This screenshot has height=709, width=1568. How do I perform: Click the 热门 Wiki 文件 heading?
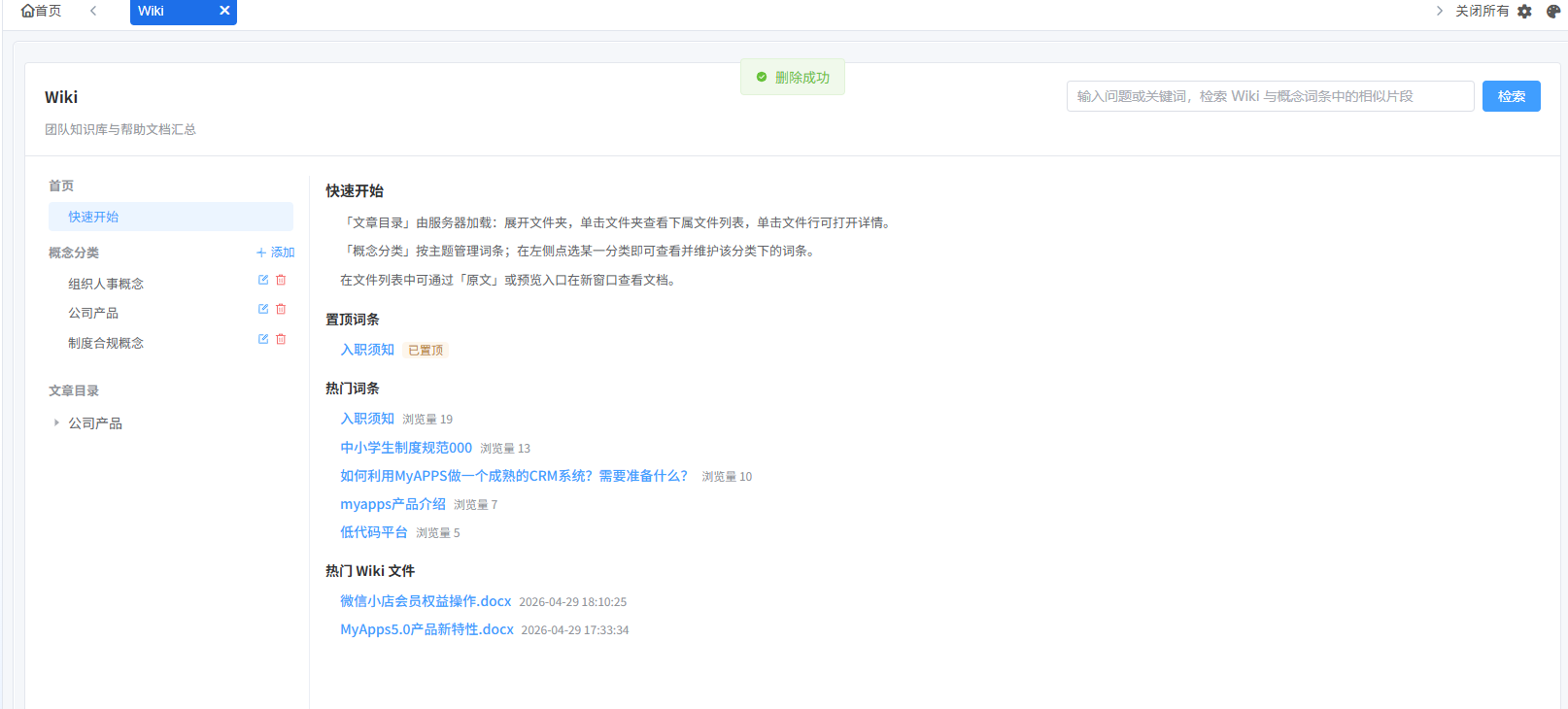[x=370, y=571]
